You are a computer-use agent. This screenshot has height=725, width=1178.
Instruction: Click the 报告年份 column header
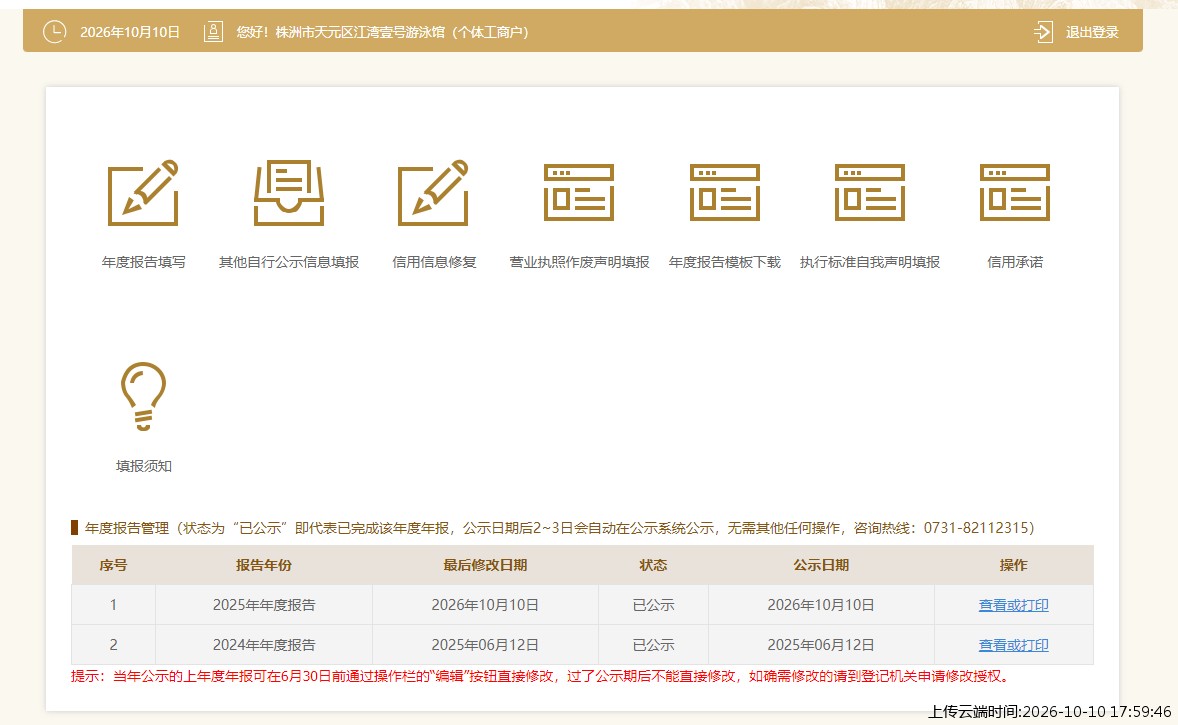coord(264,565)
